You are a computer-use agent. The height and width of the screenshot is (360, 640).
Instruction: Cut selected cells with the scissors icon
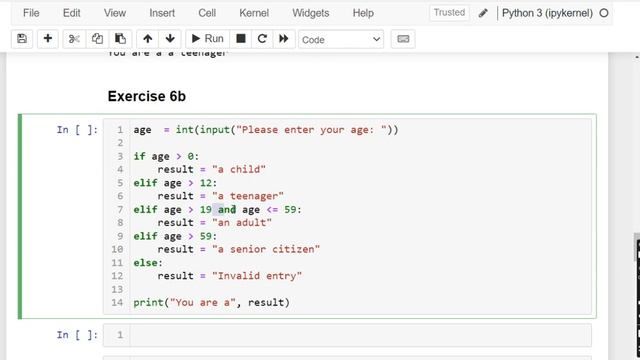[x=74, y=39]
